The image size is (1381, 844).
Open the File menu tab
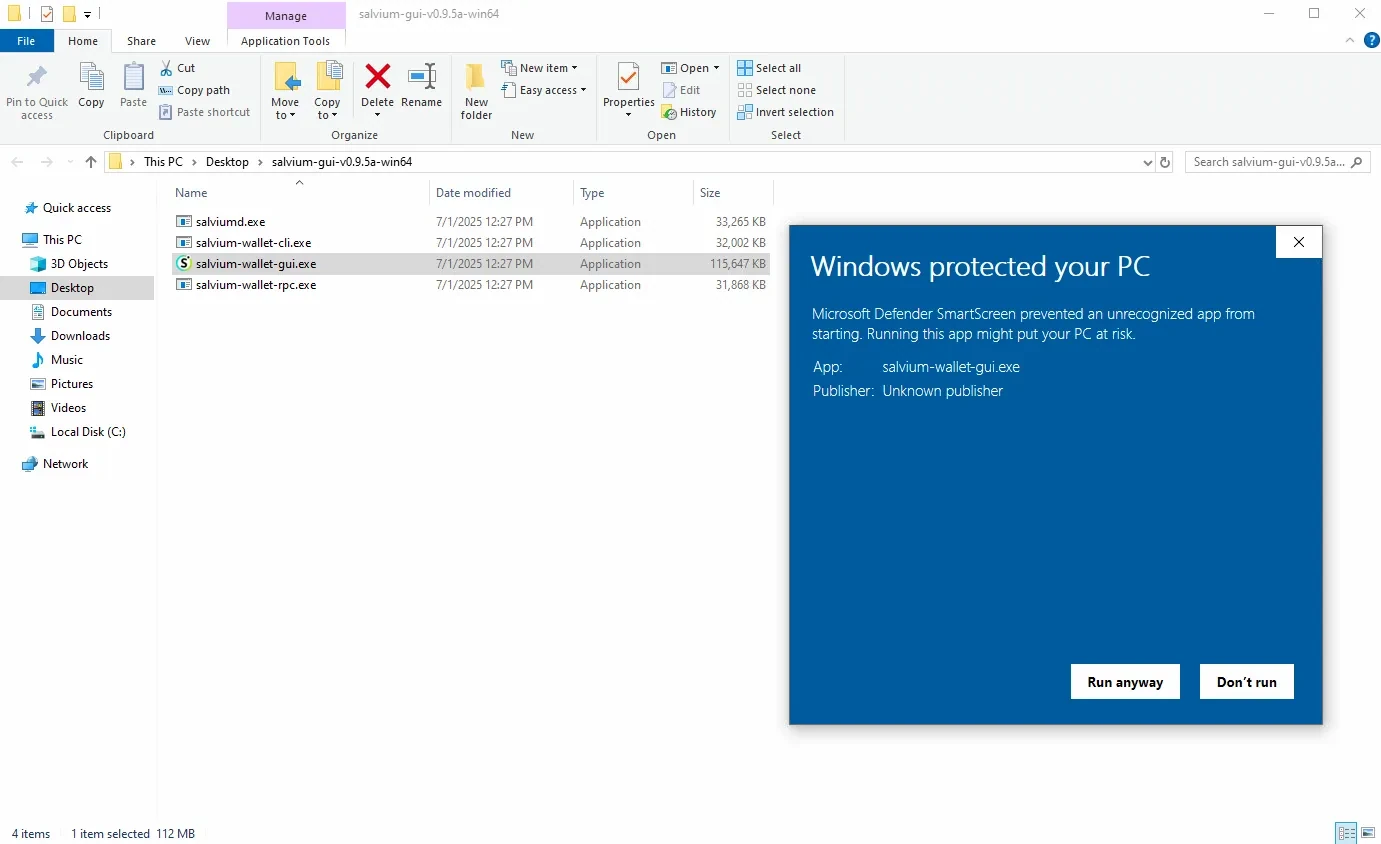coord(26,41)
